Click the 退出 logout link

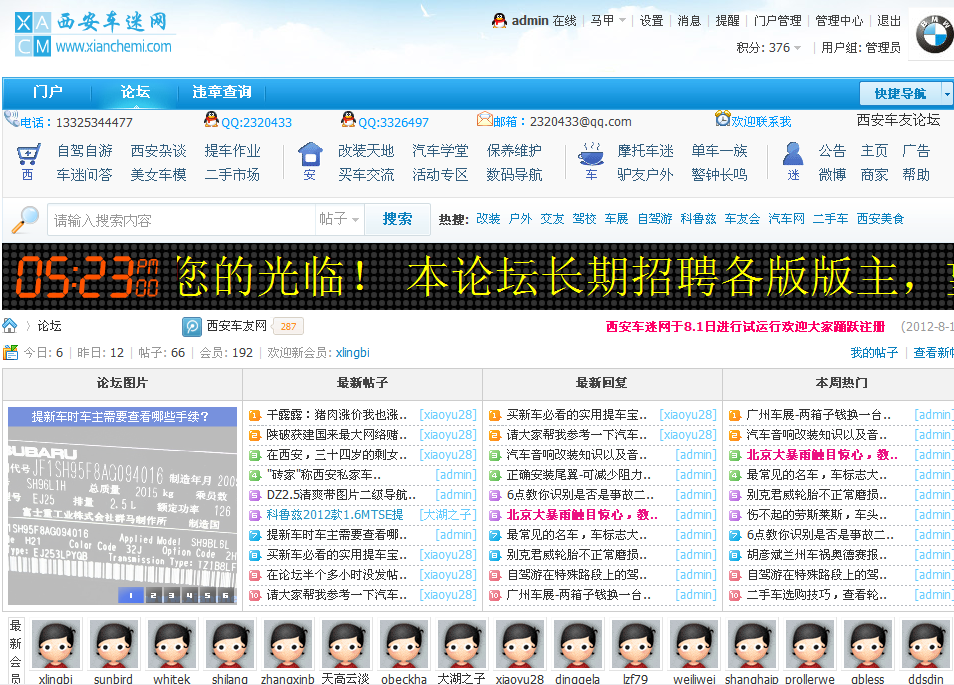point(889,20)
